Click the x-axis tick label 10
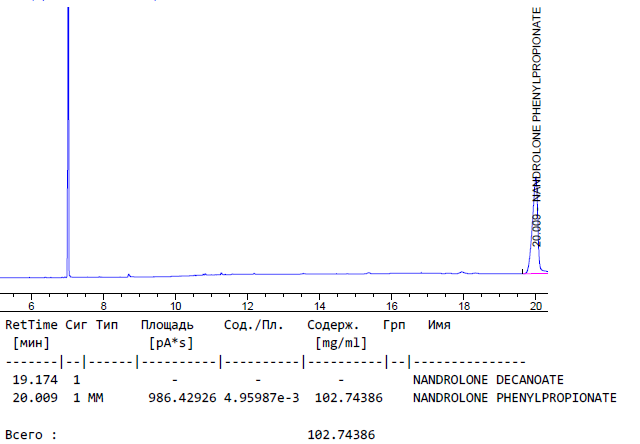The height and width of the screenshot is (444, 640). click(175, 306)
